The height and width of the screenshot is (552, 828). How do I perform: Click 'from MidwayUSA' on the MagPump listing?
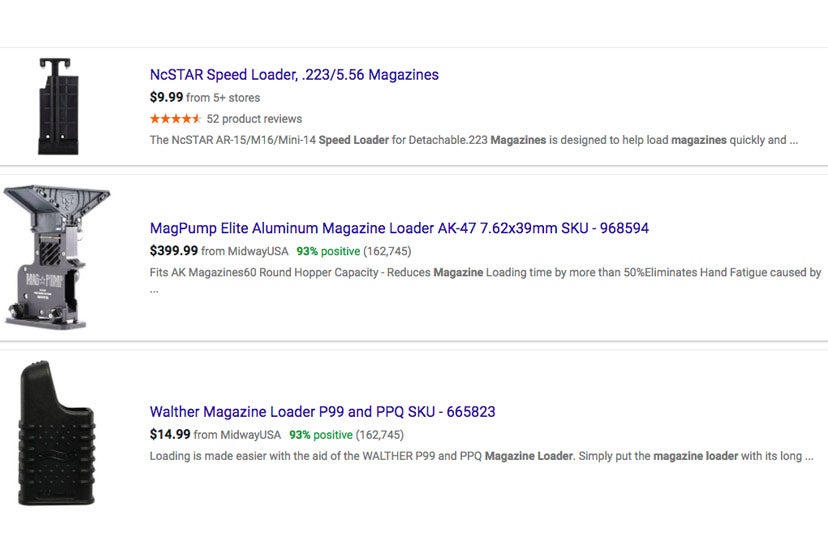click(x=245, y=251)
